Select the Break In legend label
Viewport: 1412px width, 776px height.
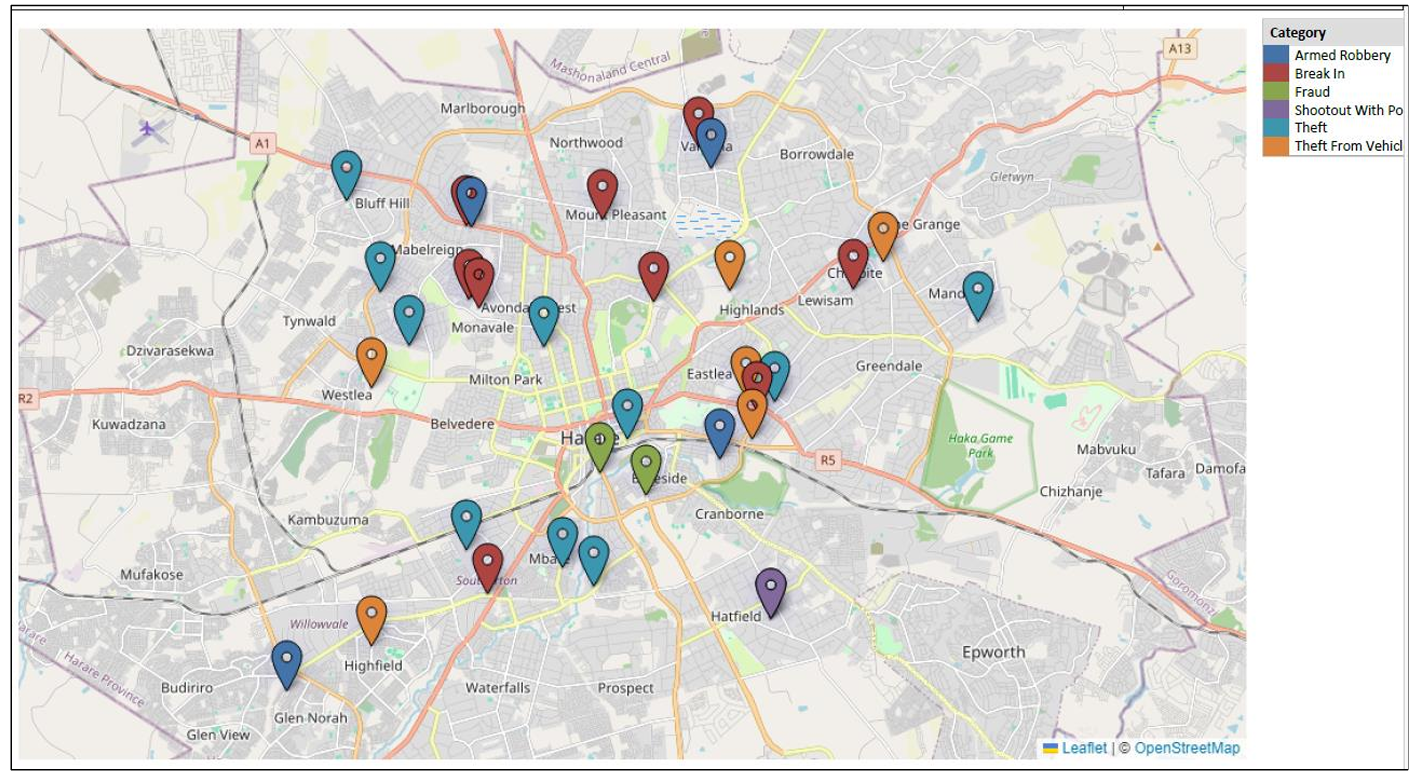point(1319,74)
